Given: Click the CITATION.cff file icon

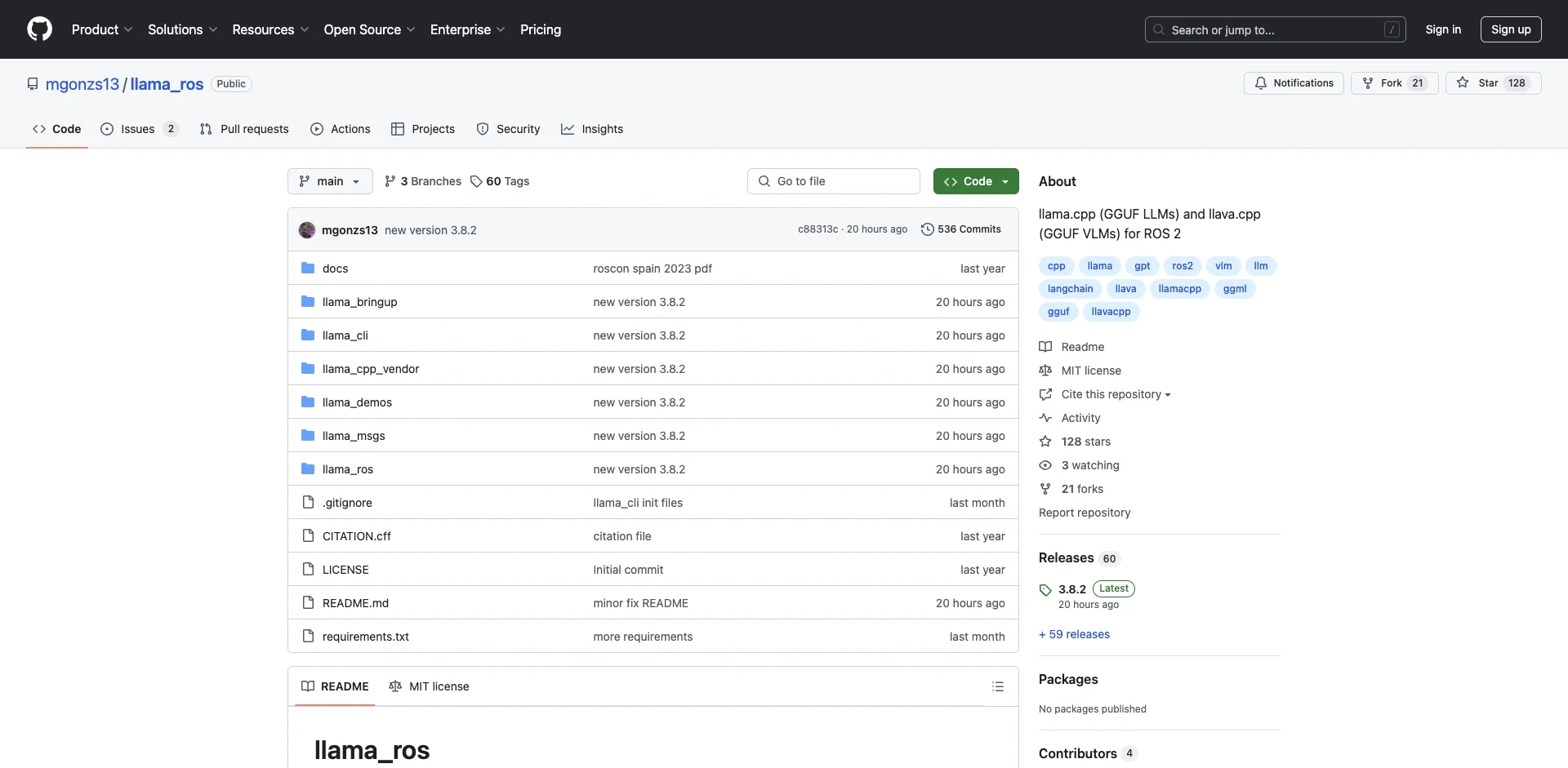Looking at the screenshot, I should coord(308,536).
